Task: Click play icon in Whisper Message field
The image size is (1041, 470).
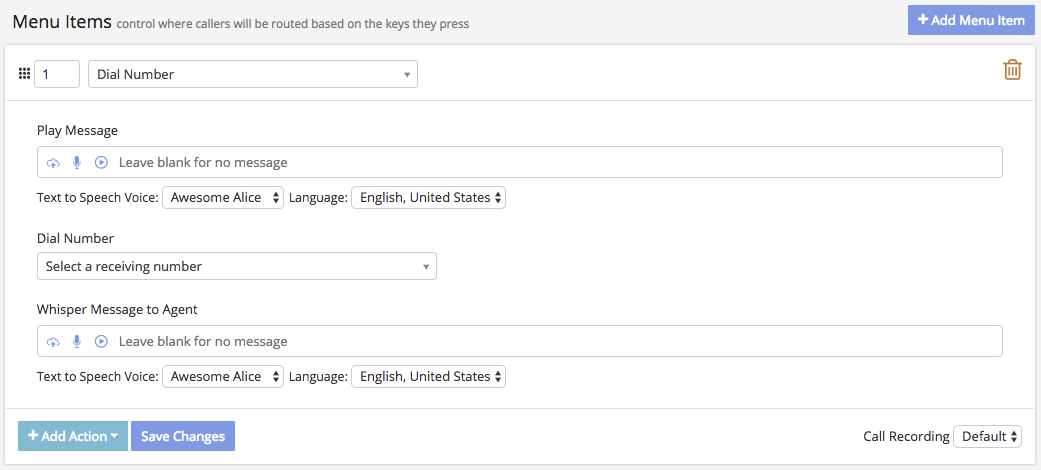Action: (101, 342)
